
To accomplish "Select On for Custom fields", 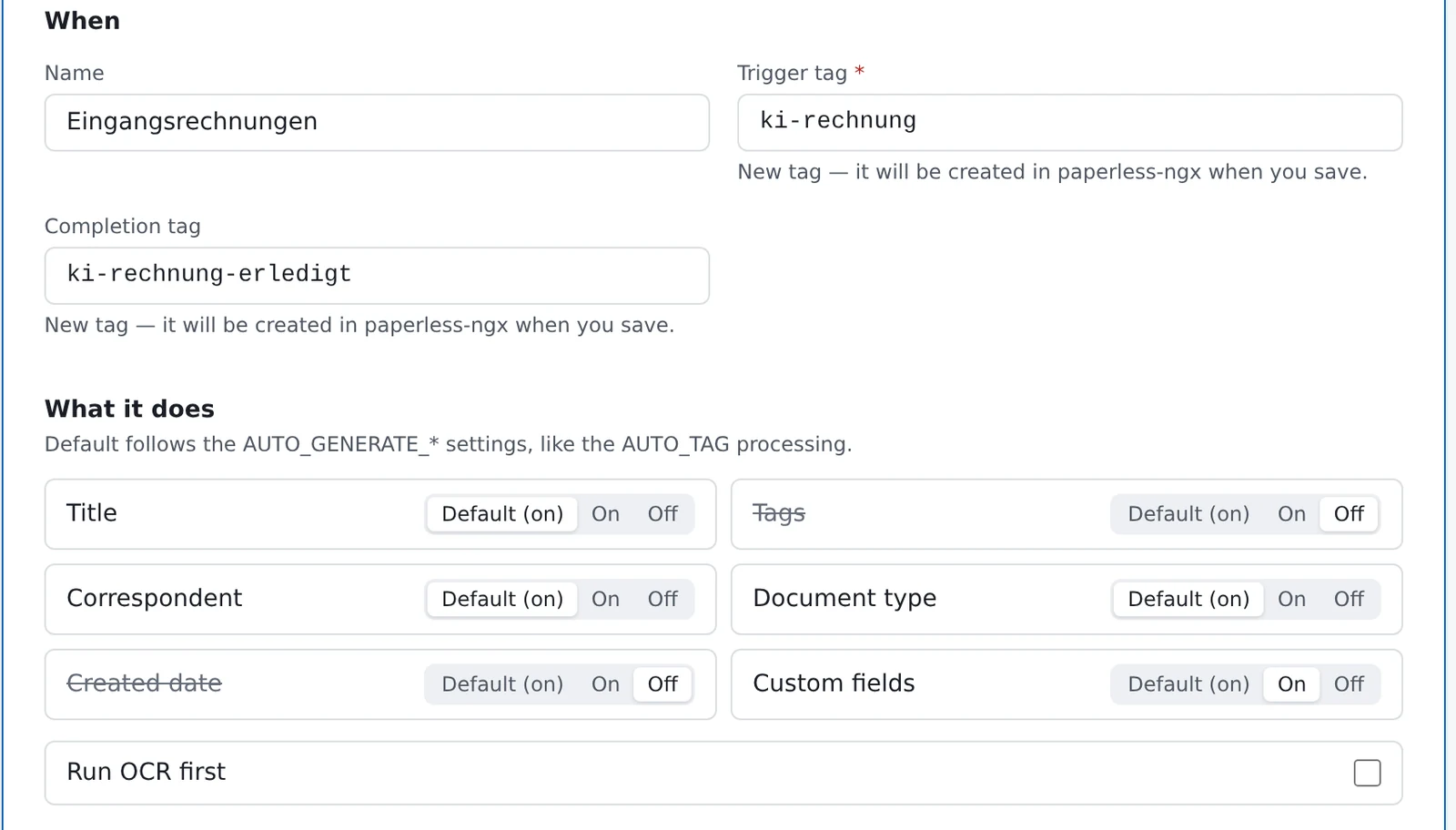I will click(1291, 684).
